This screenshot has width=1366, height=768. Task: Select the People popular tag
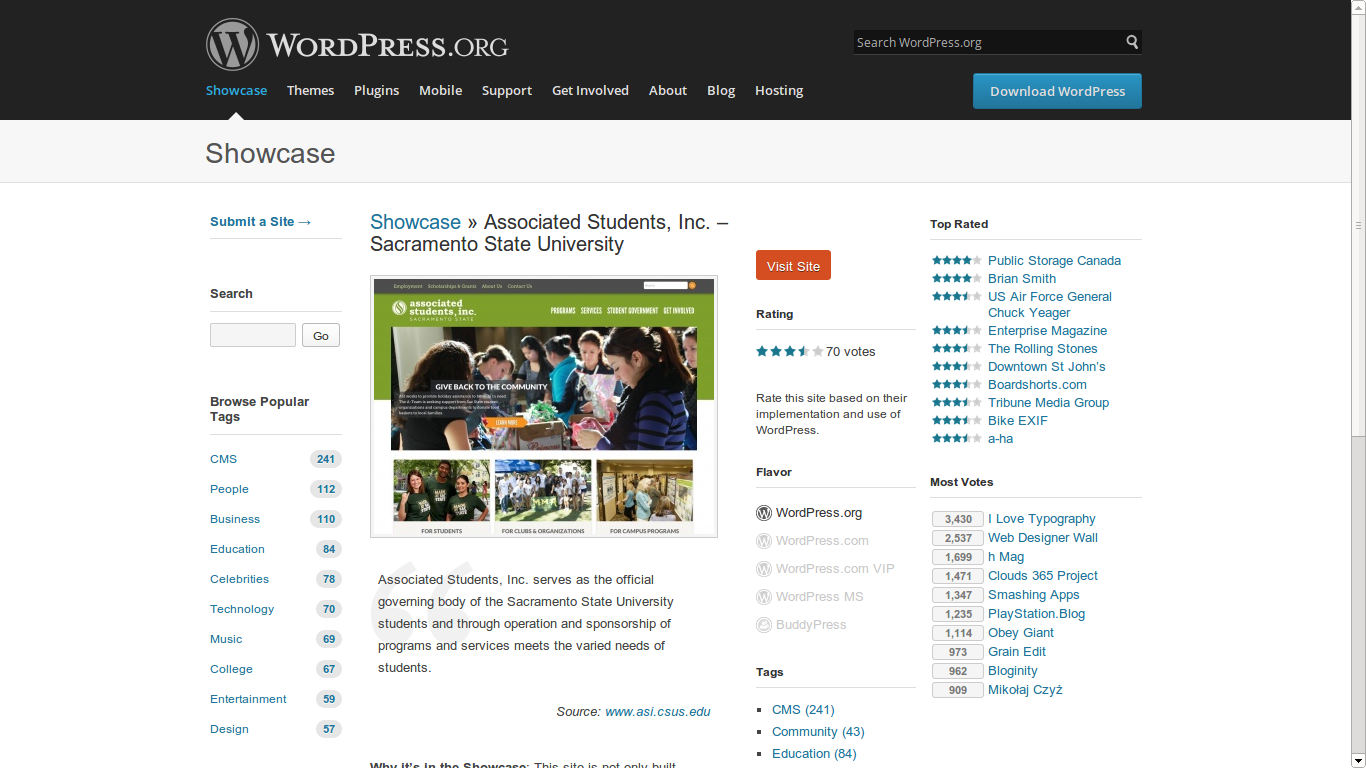click(229, 489)
